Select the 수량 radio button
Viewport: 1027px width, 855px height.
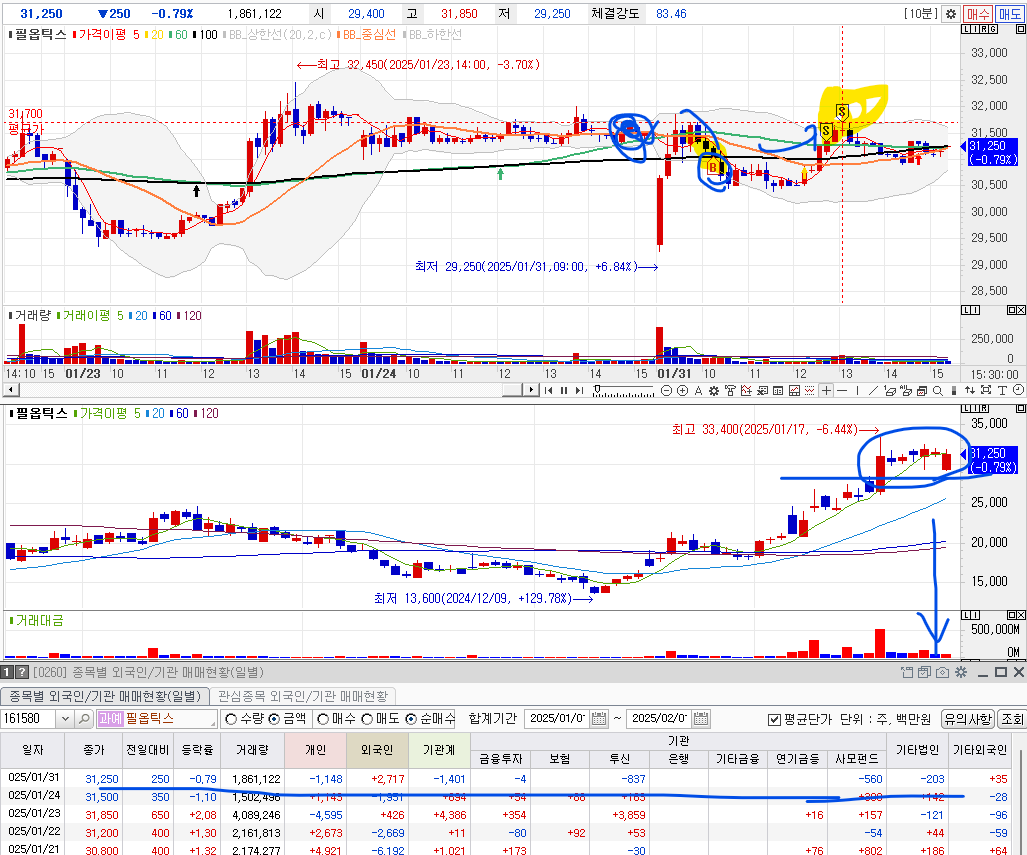coord(231,719)
